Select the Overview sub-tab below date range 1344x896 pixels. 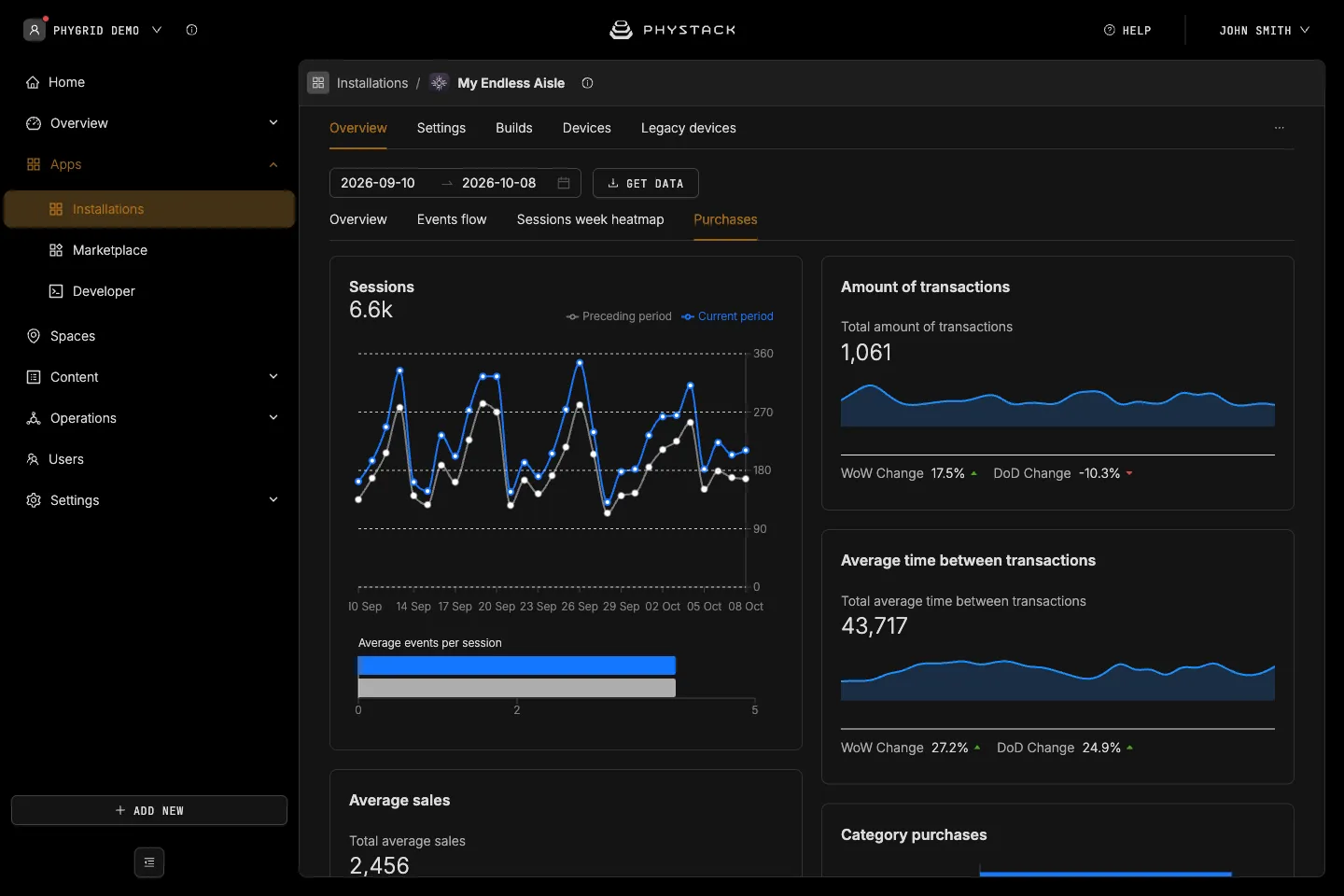pyautogui.click(x=358, y=219)
